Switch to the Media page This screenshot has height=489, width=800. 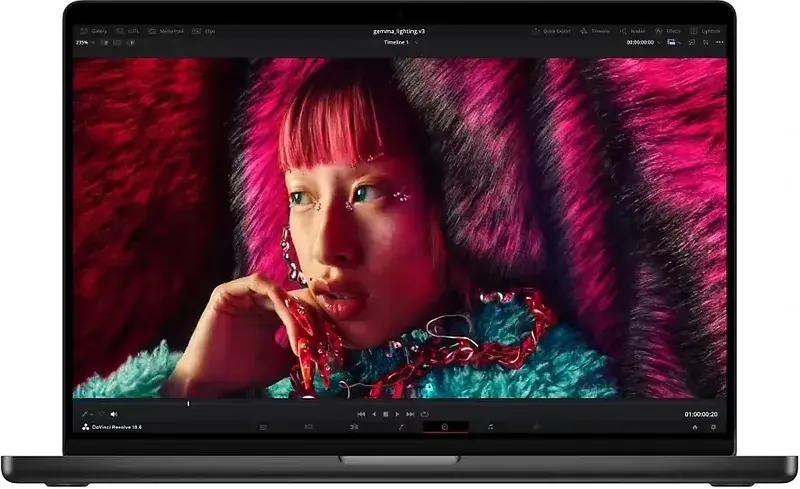point(263,427)
